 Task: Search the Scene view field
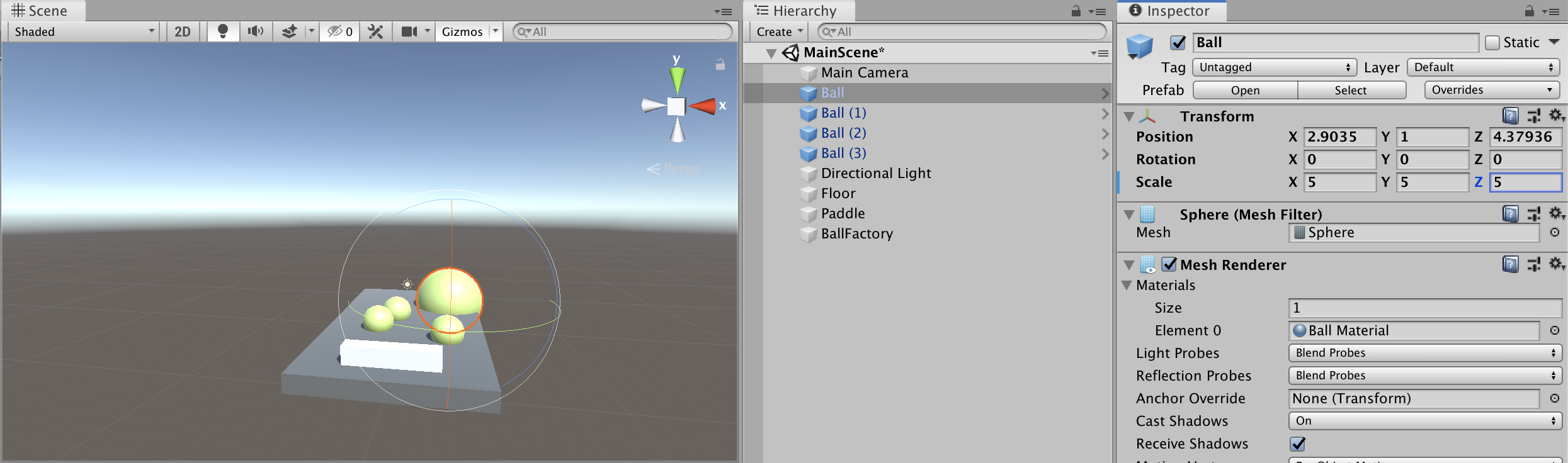[623, 31]
